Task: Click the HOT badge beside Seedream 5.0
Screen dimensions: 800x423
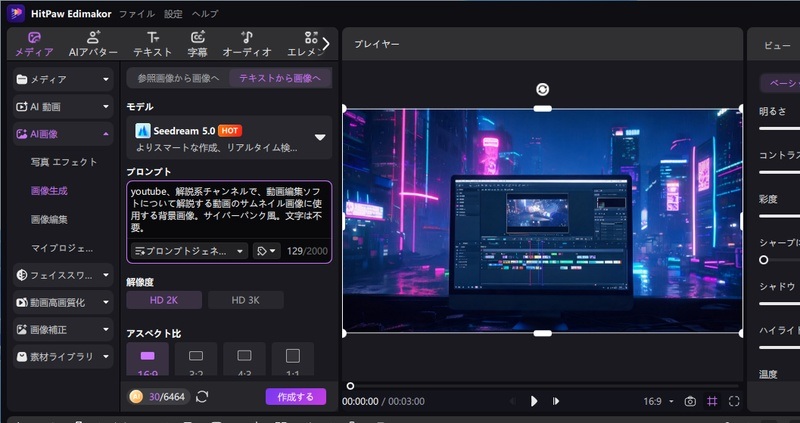Action: click(230, 131)
